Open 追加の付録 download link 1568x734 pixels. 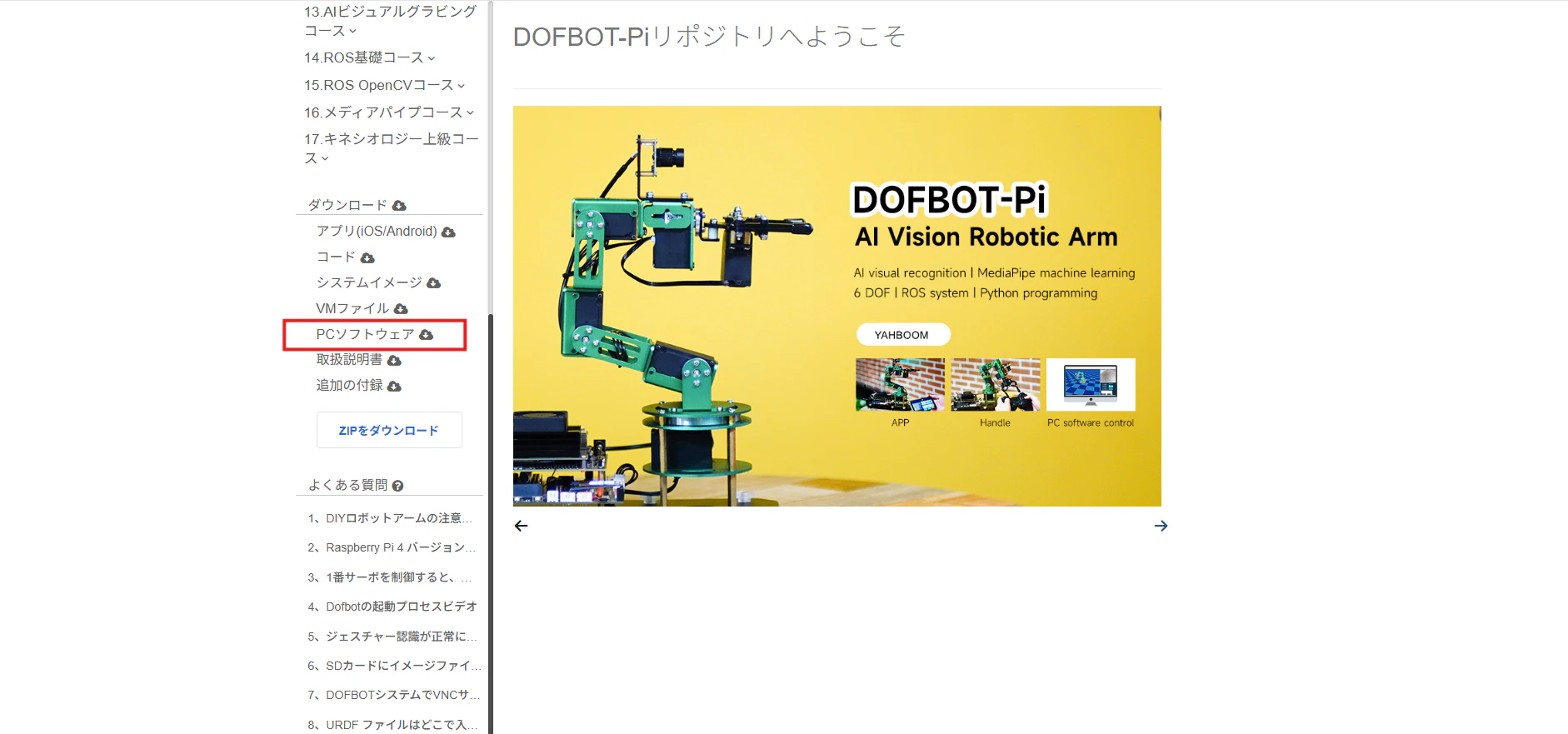349,385
